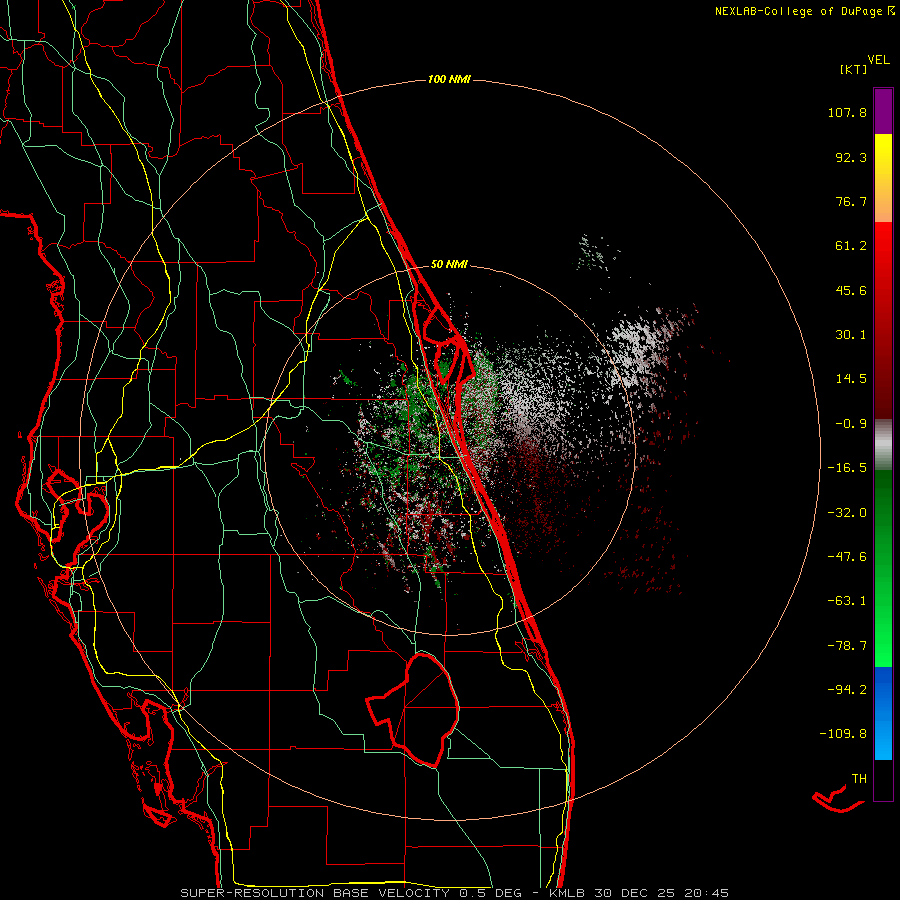Click the -94.2 velocity scale value

tap(847, 689)
